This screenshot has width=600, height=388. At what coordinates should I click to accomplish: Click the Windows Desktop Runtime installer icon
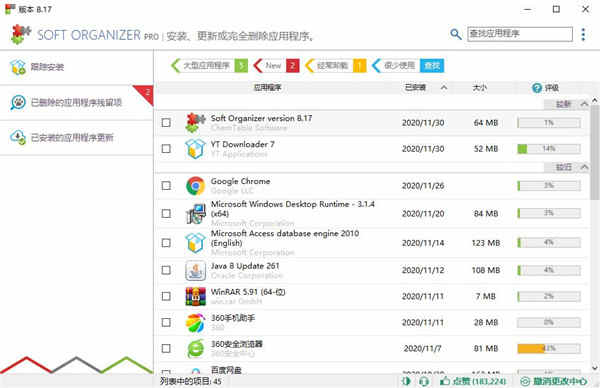point(196,214)
